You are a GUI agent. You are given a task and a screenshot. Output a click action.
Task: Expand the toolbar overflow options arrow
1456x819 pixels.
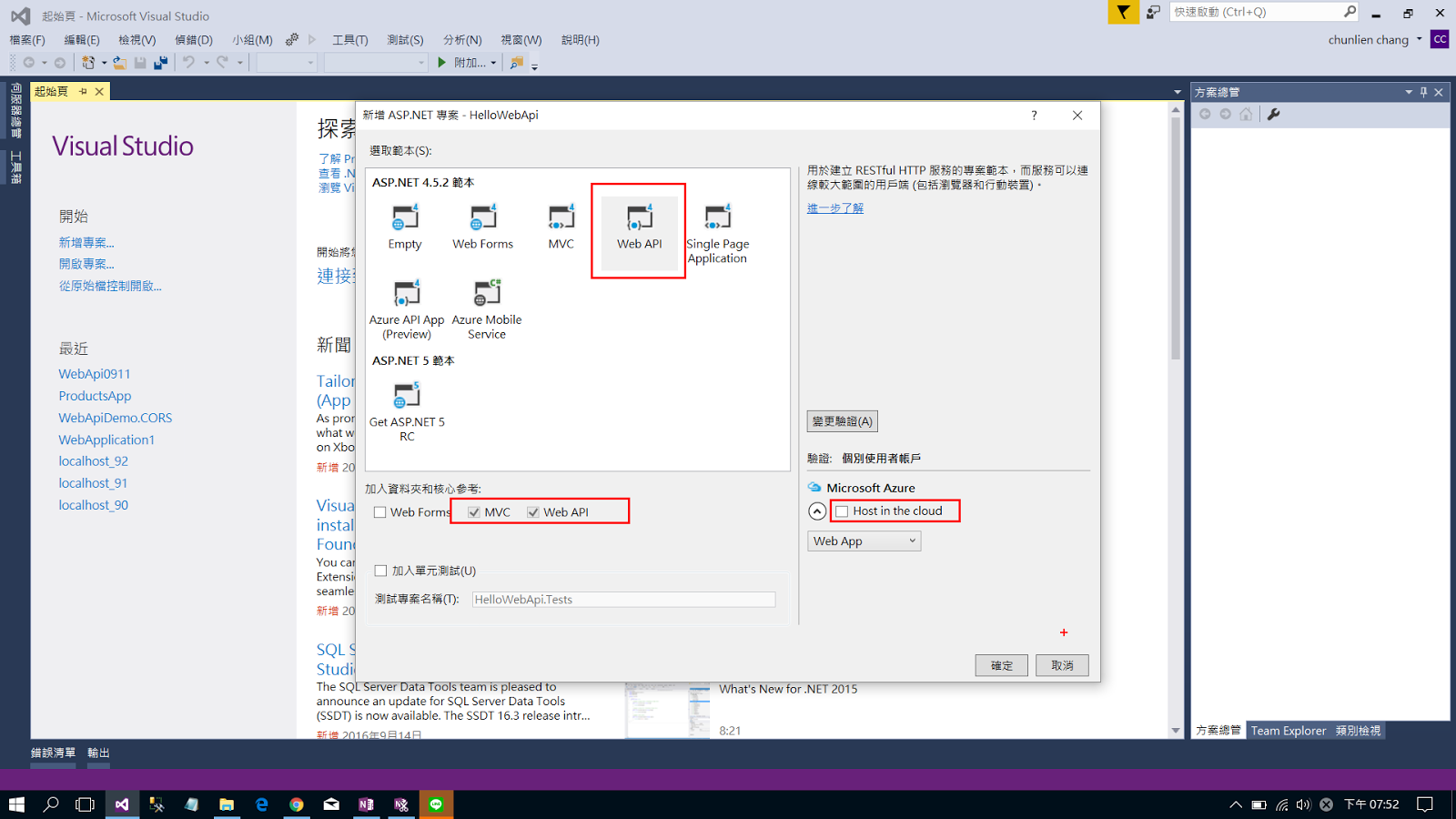point(534,65)
